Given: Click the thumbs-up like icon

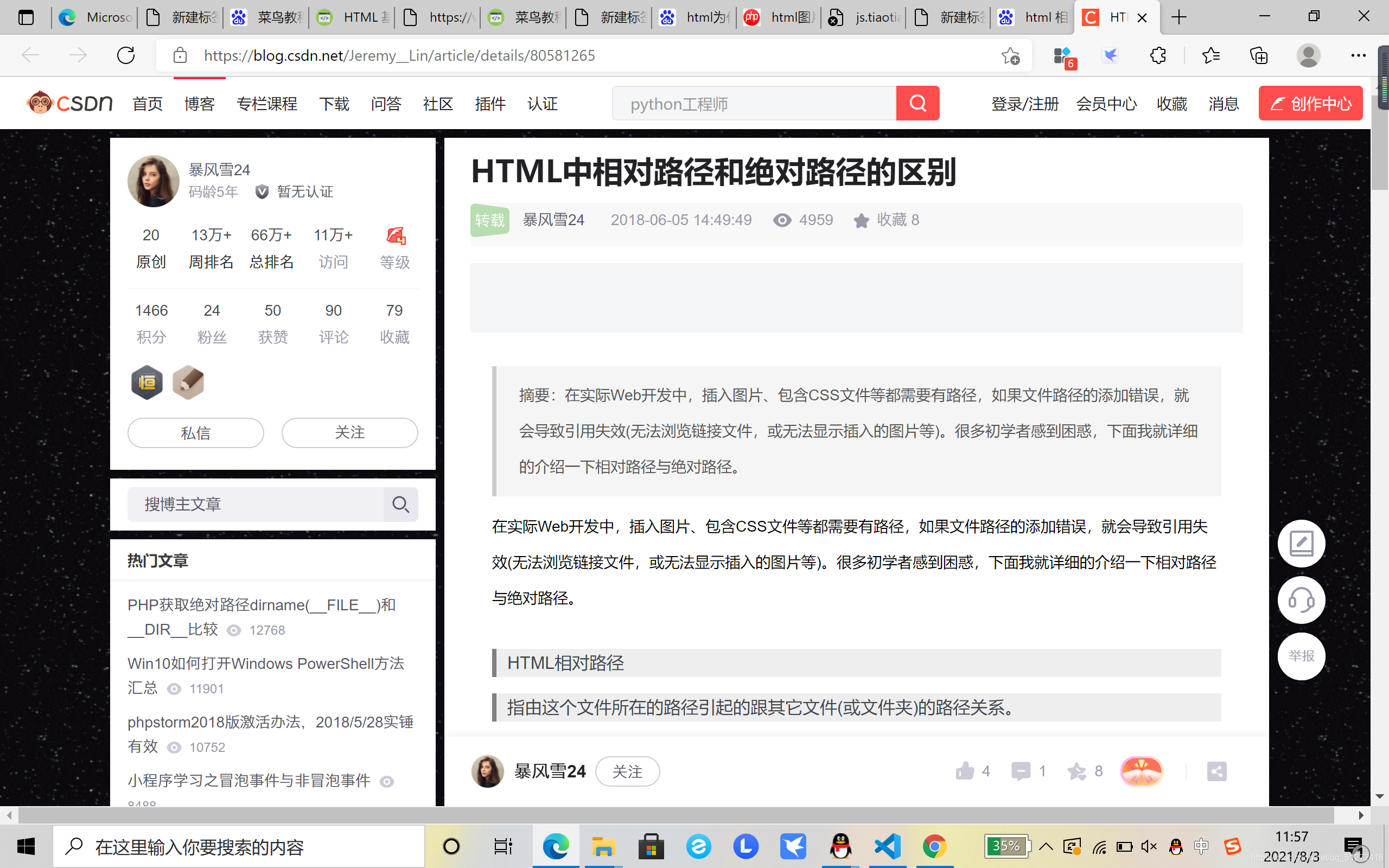Looking at the screenshot, I should (x=965, y=771).
